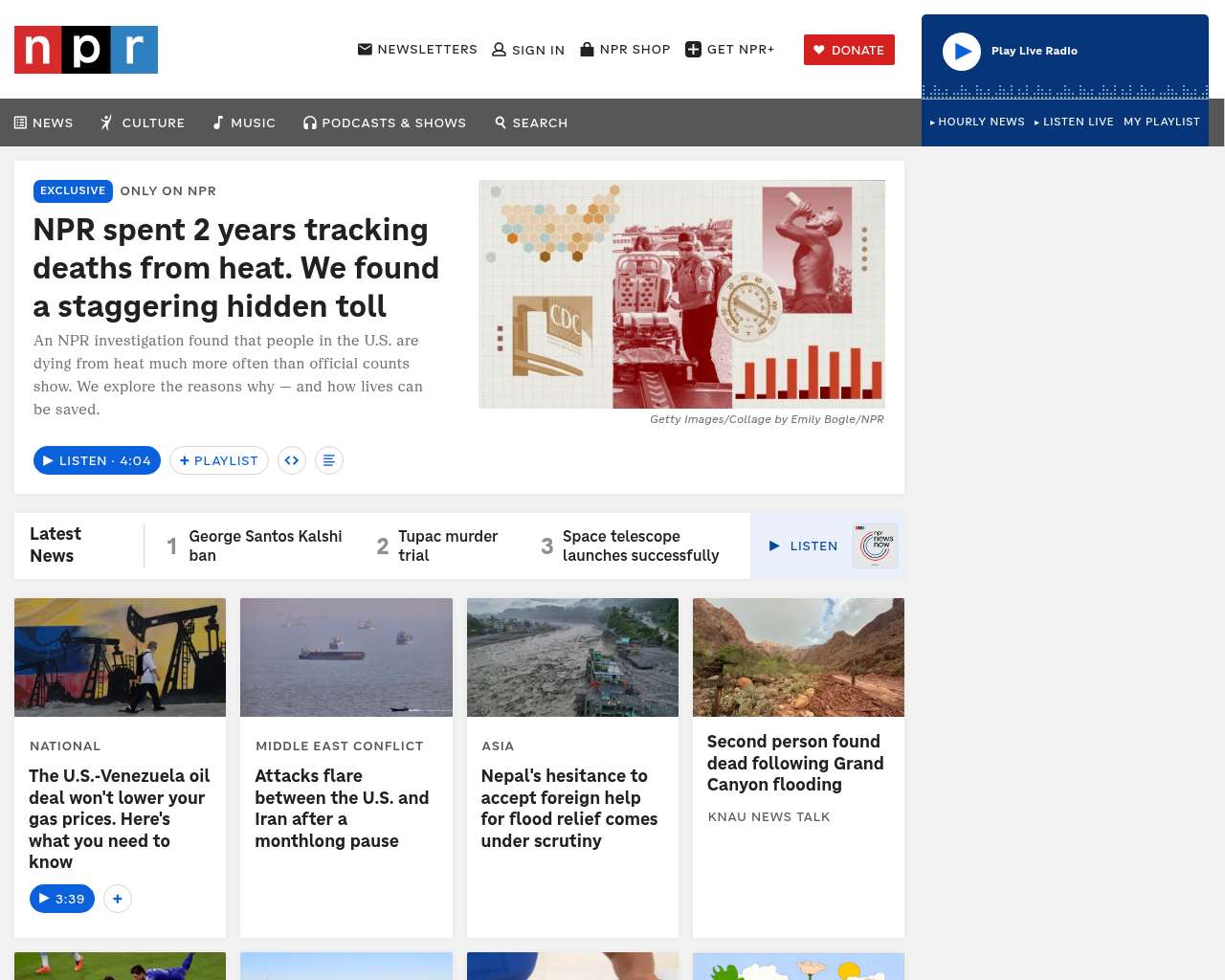Expand the Listen Live option
This screenshot has height=980, width=1225.
point(1074,122)
